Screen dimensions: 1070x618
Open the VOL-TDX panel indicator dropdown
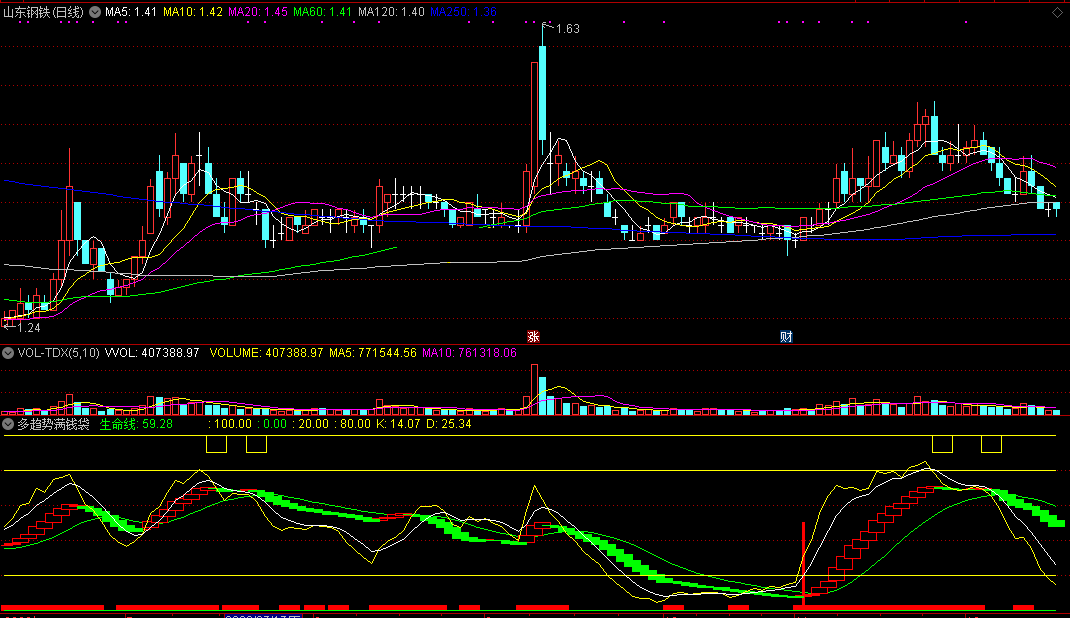click(x=8, y=353)
